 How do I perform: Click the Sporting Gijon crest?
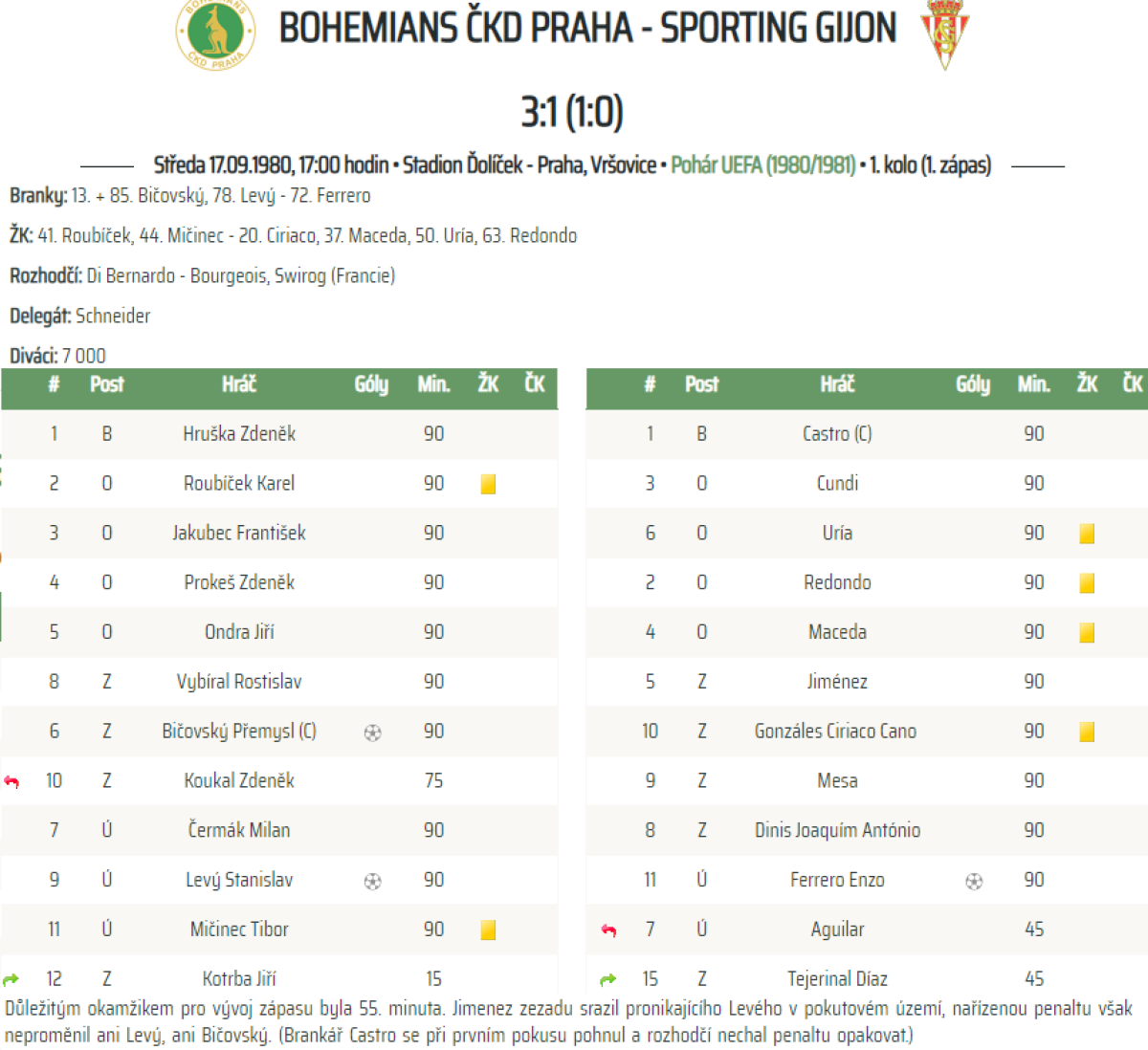(944, 34)
